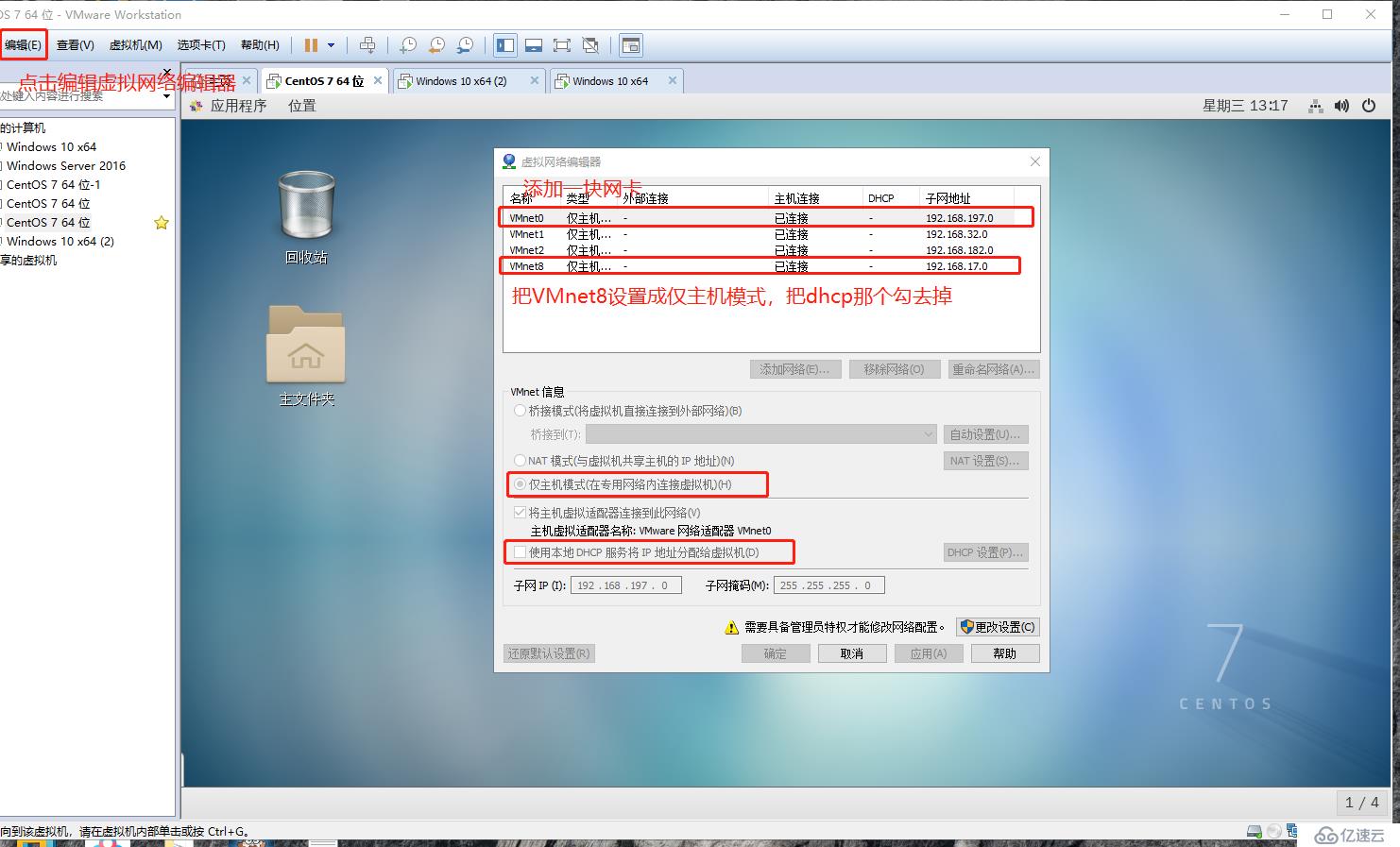This screenshot has height=847, width=1400.
Task: Click the CentOS volume speaker icon
Action: click(x=1341, y=106)
